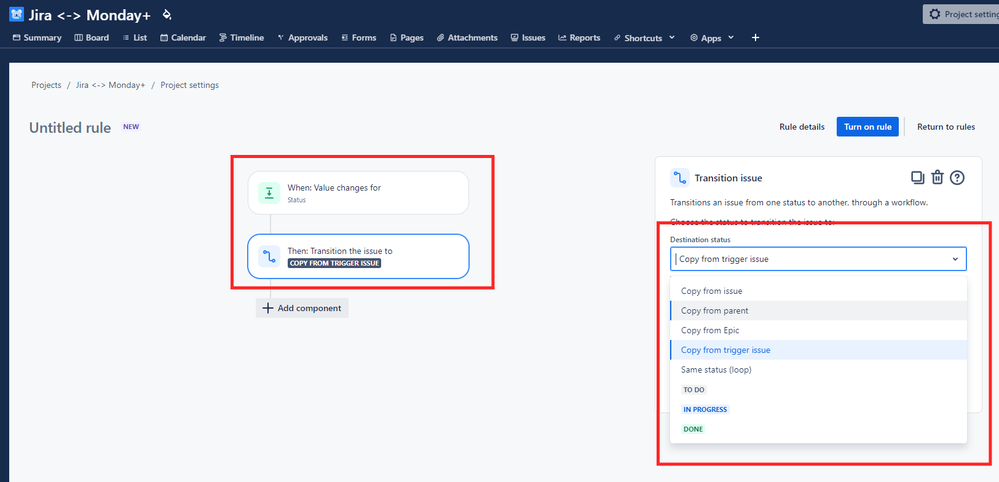This screenshot has height=482, width=999.
Task: Click Return to rules
Action: (946, 127)
